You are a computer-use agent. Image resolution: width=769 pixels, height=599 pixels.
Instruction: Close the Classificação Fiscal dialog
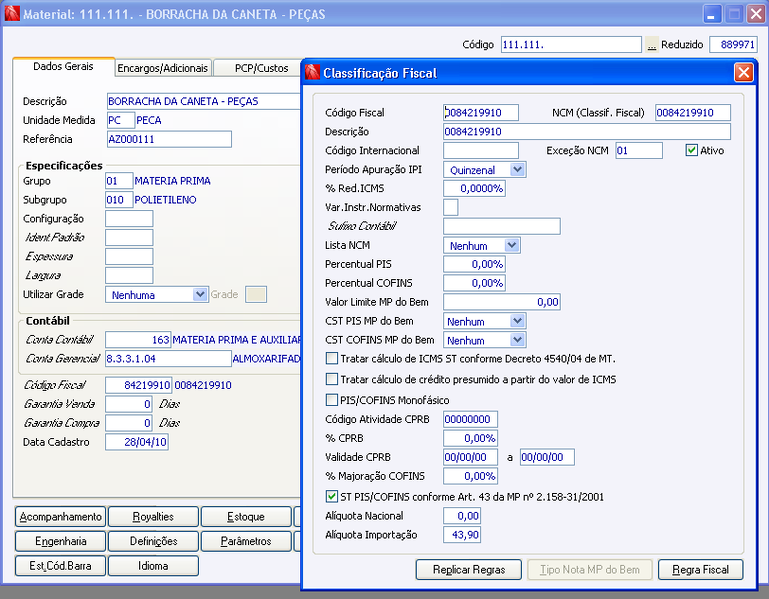click(x=743, y=73)
